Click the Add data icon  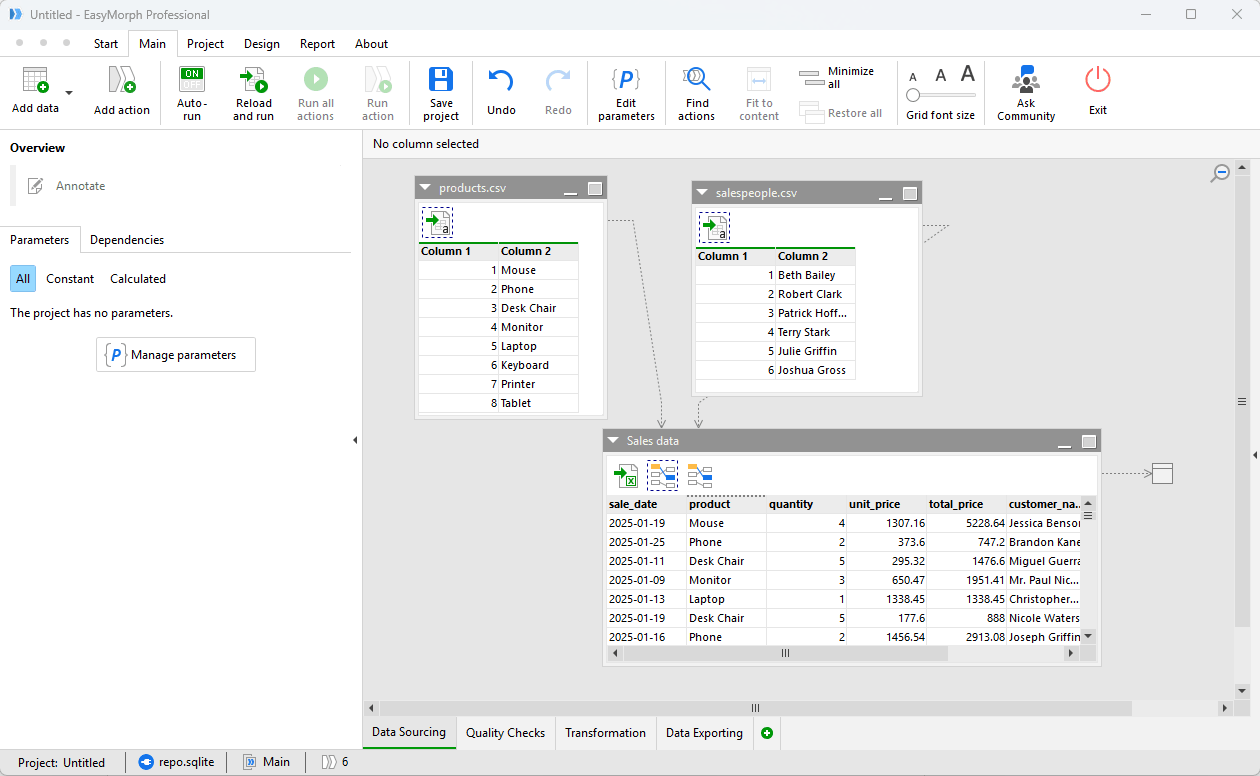coord(35,80)
